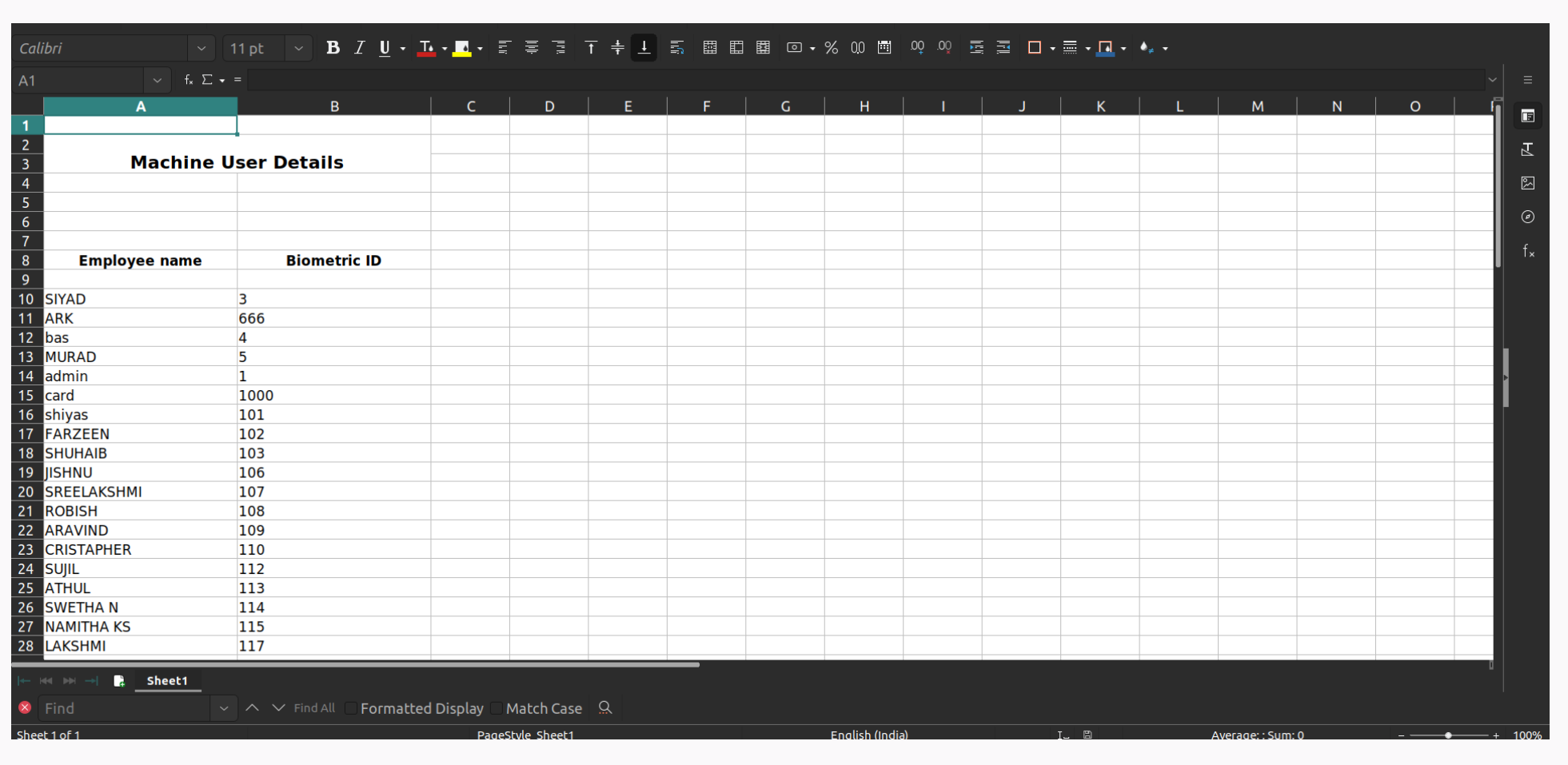Open the sidebar Gallery panel
Image resolution: width=1568 pixels, height=765 pixels.
pos(1528,183)
